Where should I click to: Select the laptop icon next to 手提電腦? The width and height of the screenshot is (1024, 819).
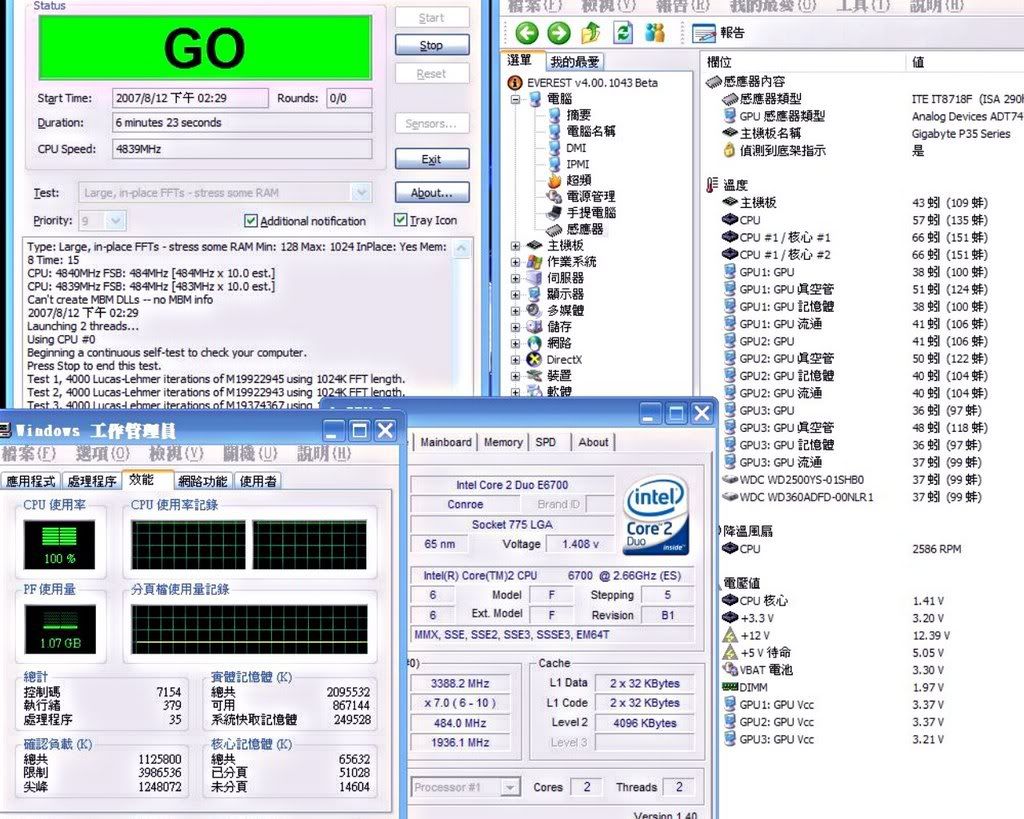pos(554,212)
